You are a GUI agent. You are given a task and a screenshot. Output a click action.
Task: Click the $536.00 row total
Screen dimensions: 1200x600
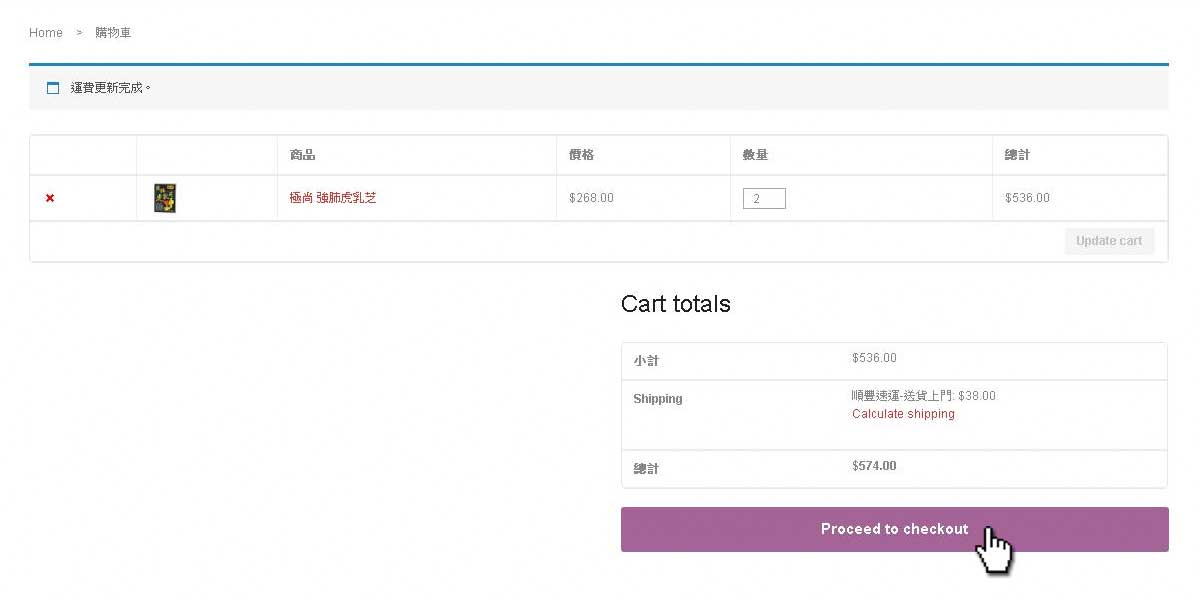pyautogui.click(x=1027, y=198)
